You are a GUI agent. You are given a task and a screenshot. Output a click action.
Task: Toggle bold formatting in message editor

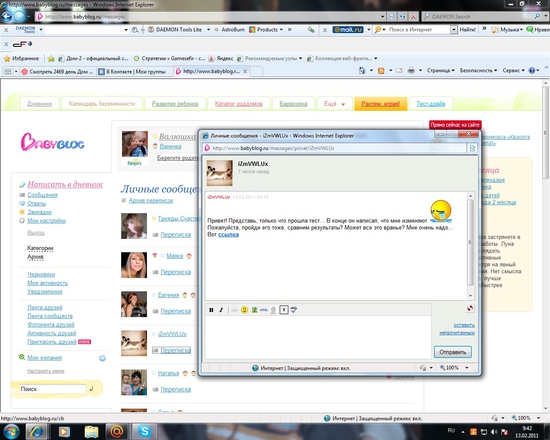click(211, 310)
